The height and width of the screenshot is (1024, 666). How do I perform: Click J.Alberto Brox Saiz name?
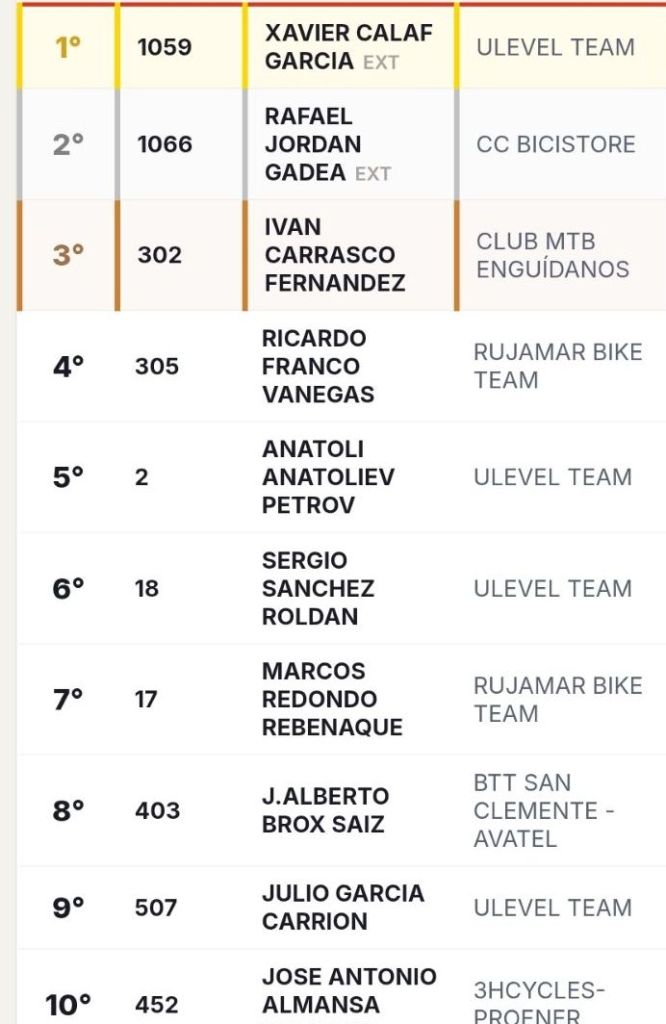(324, 810)
